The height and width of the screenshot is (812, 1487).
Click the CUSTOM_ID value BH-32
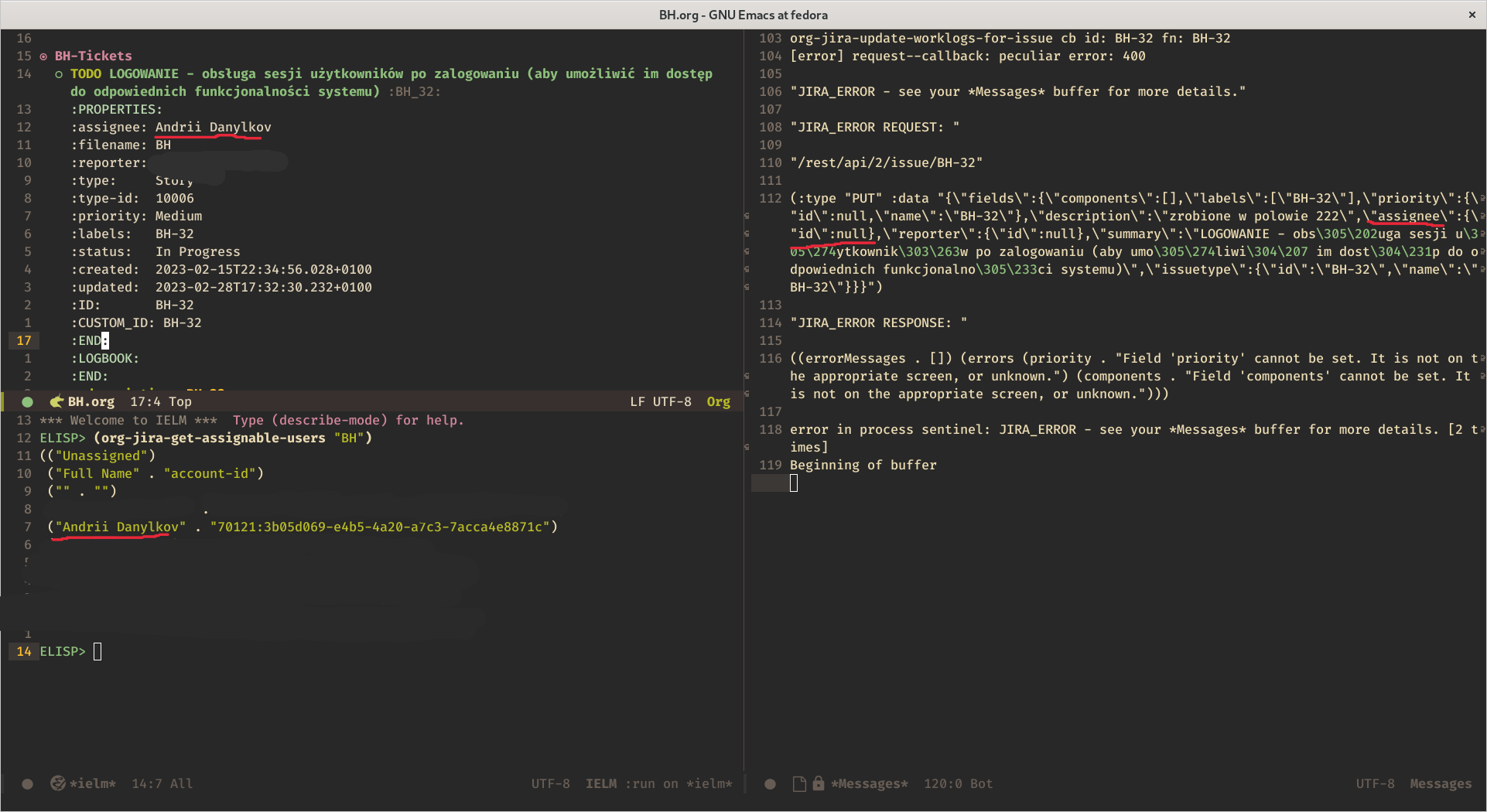point(183,322)
